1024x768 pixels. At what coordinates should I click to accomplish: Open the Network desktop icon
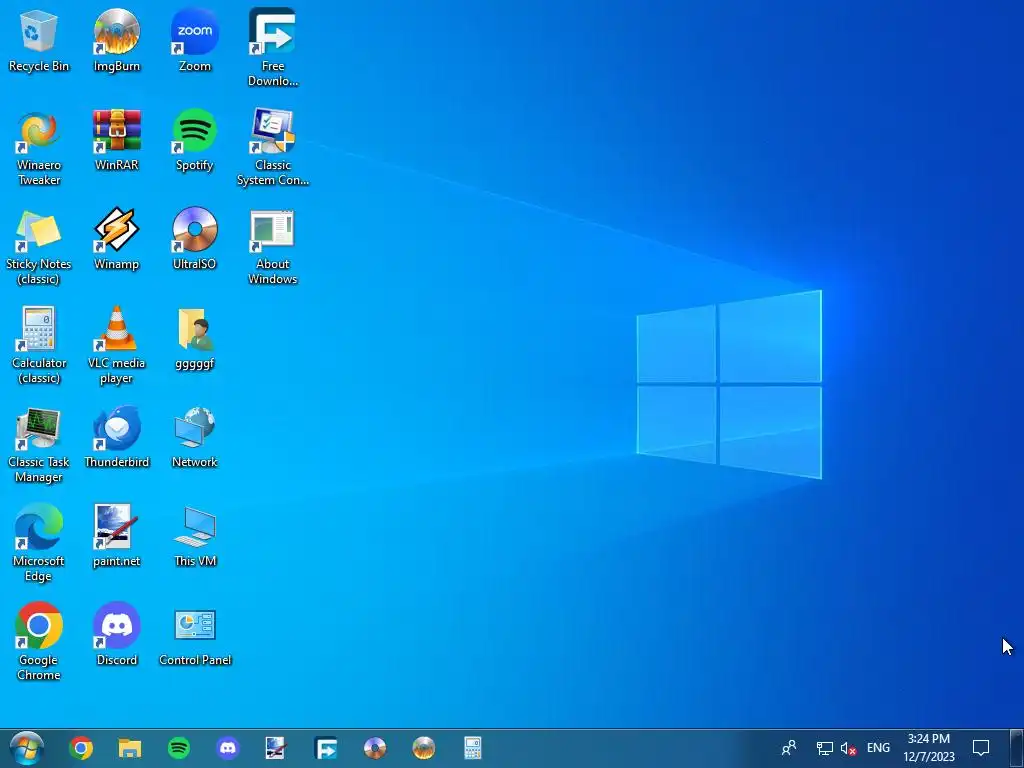tap(195, 437)
